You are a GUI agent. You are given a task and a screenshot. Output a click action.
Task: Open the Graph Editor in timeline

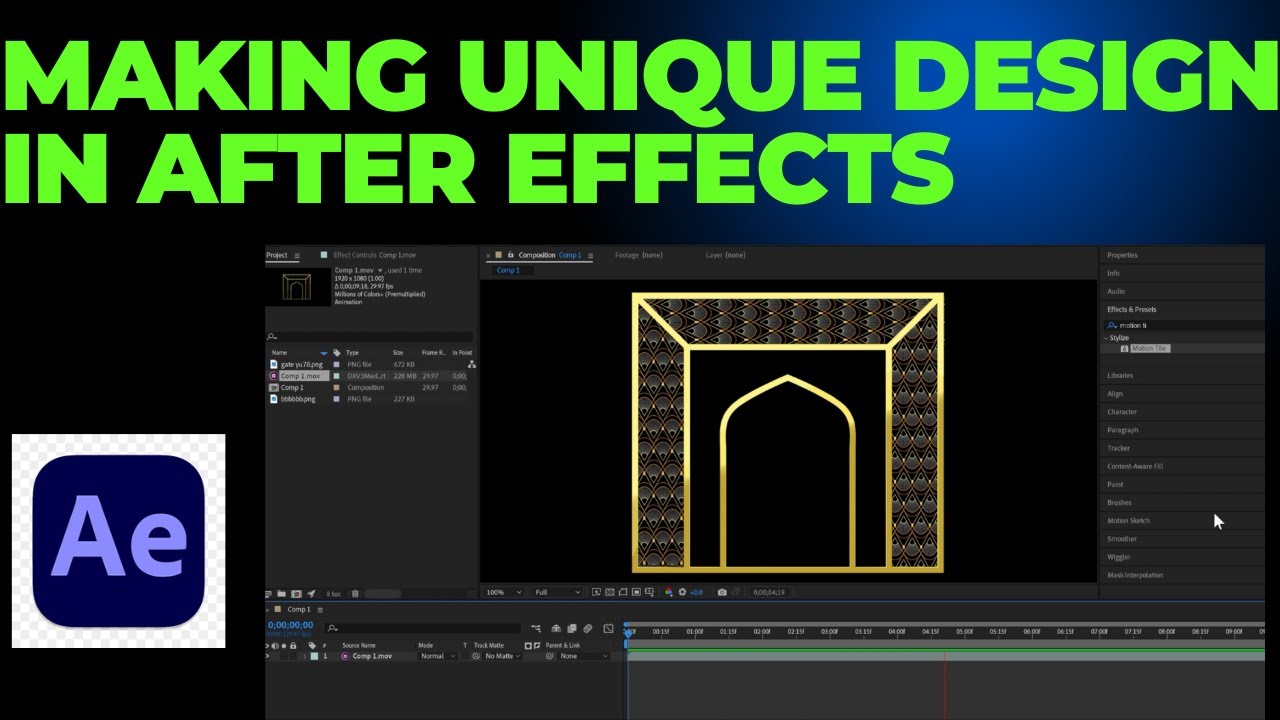pos(608,629)
